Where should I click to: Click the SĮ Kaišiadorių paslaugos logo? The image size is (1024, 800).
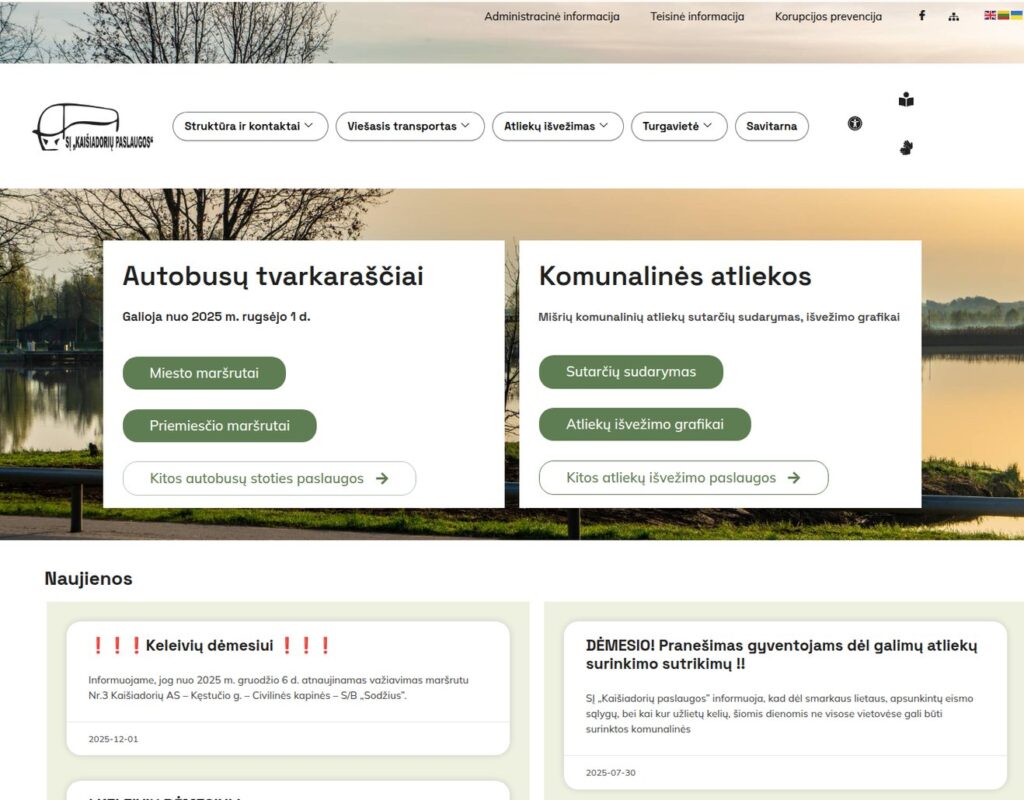93,127
